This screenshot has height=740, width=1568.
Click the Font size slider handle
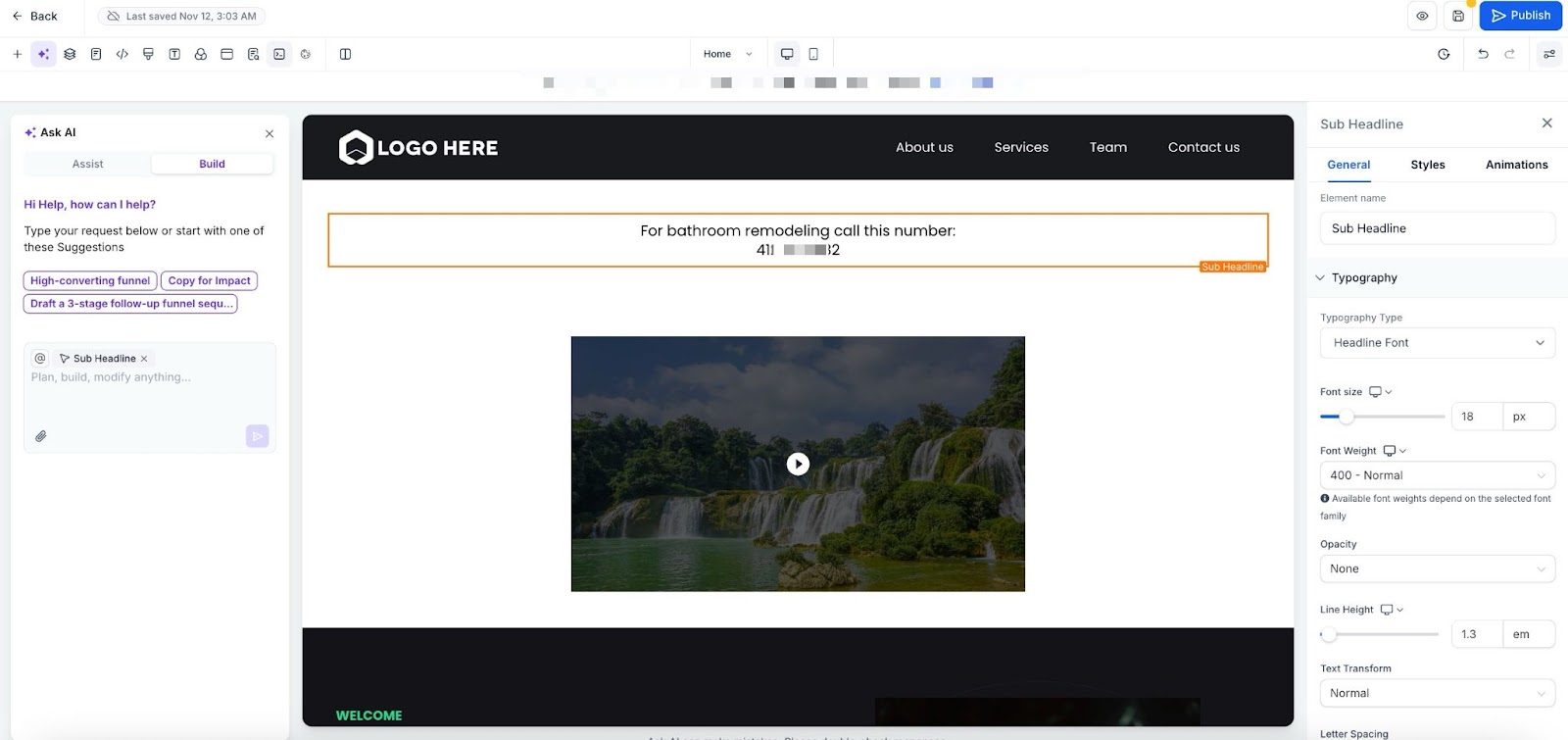[1347, 417]
